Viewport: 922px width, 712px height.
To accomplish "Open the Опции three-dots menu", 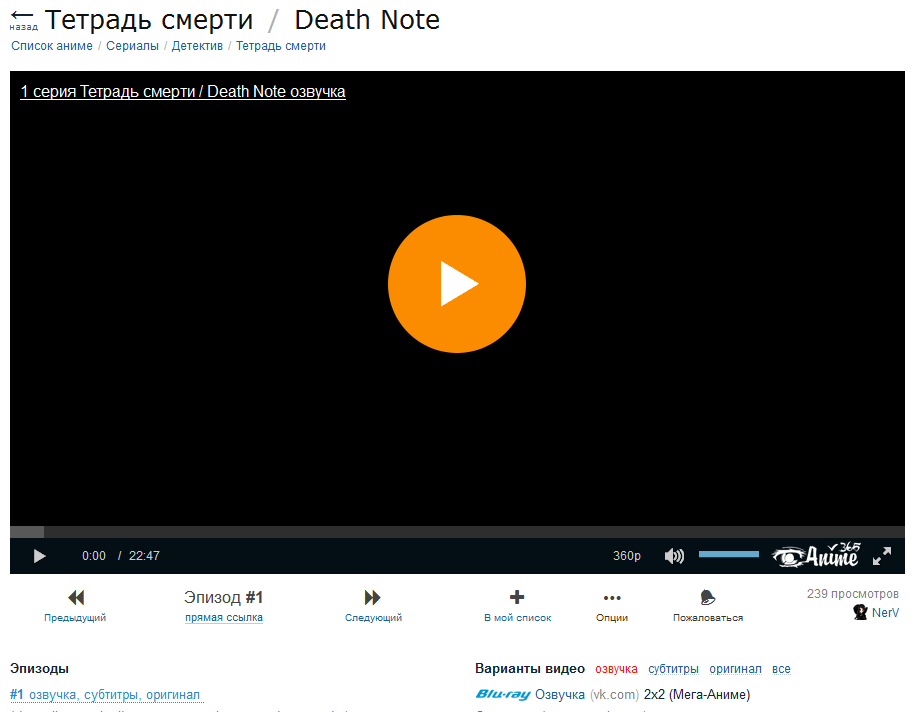I will tap(612, 606).
